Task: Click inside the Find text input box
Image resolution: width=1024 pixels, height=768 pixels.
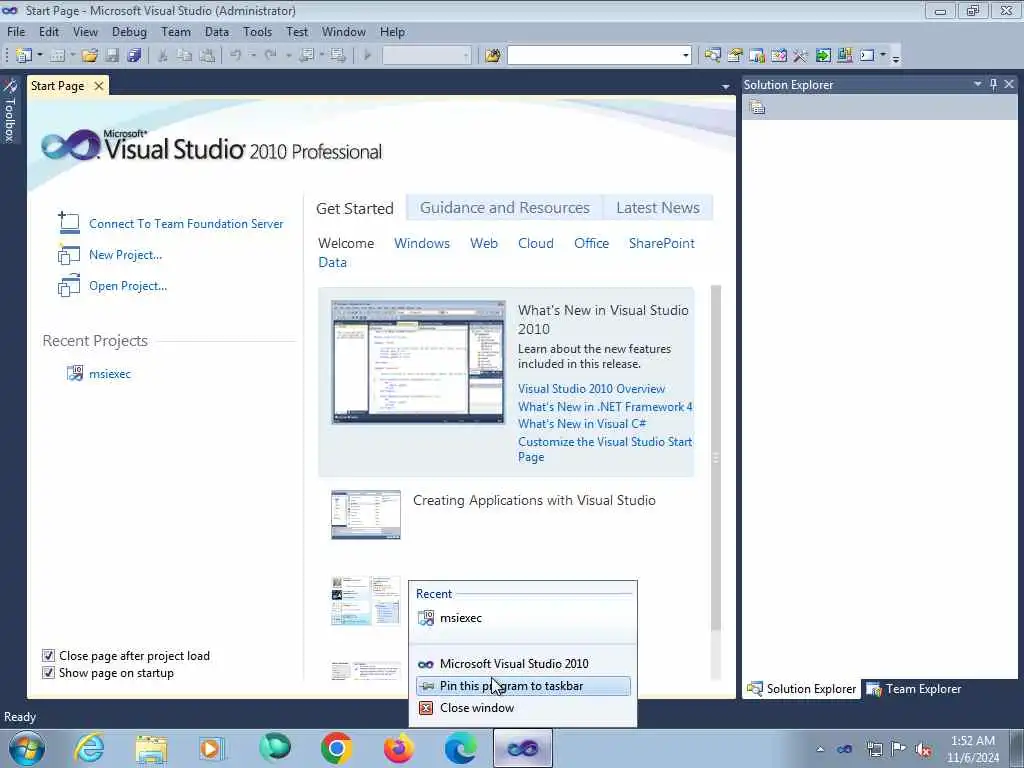Action: [x=594, y=56]
